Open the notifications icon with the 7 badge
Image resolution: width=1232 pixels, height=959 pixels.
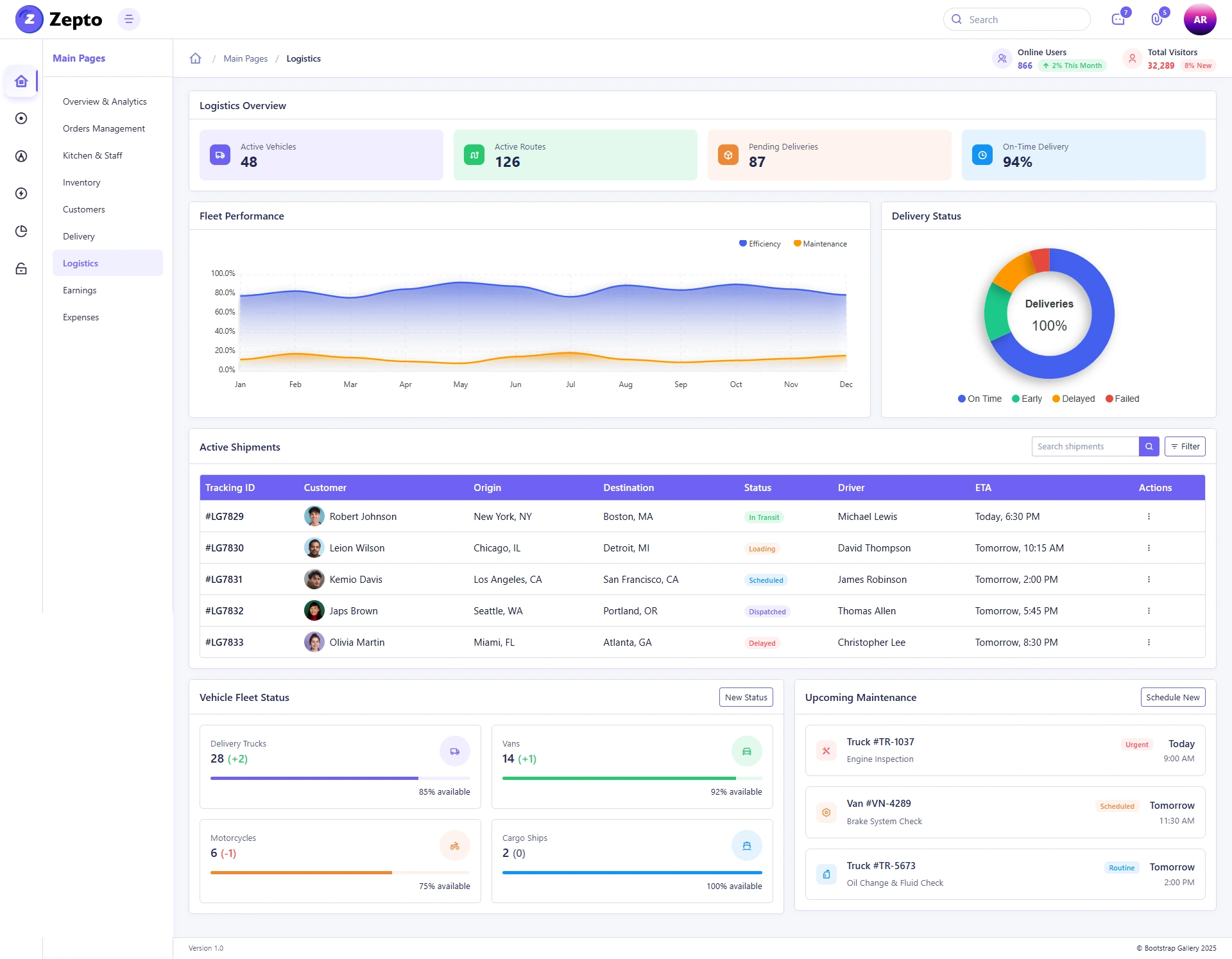tap(1118, 19)
